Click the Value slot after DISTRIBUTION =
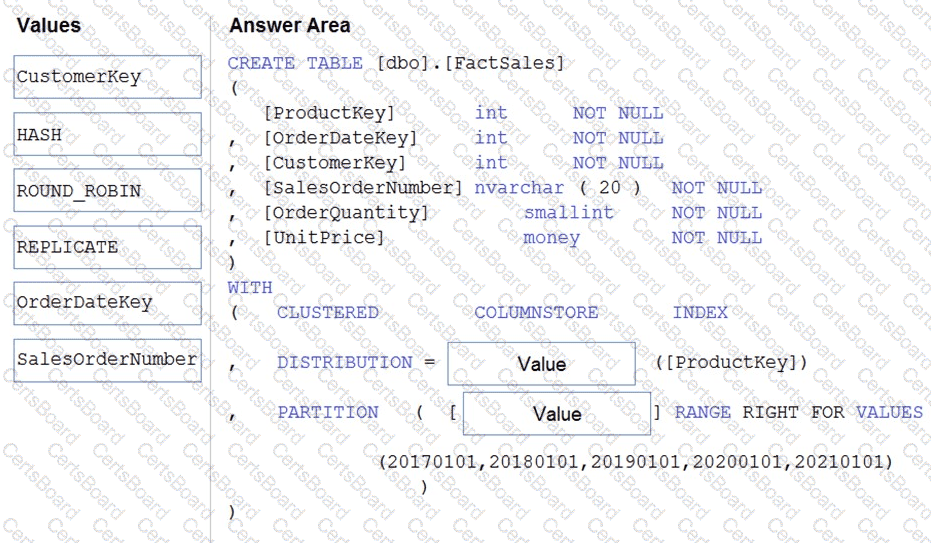 [542, 364]
